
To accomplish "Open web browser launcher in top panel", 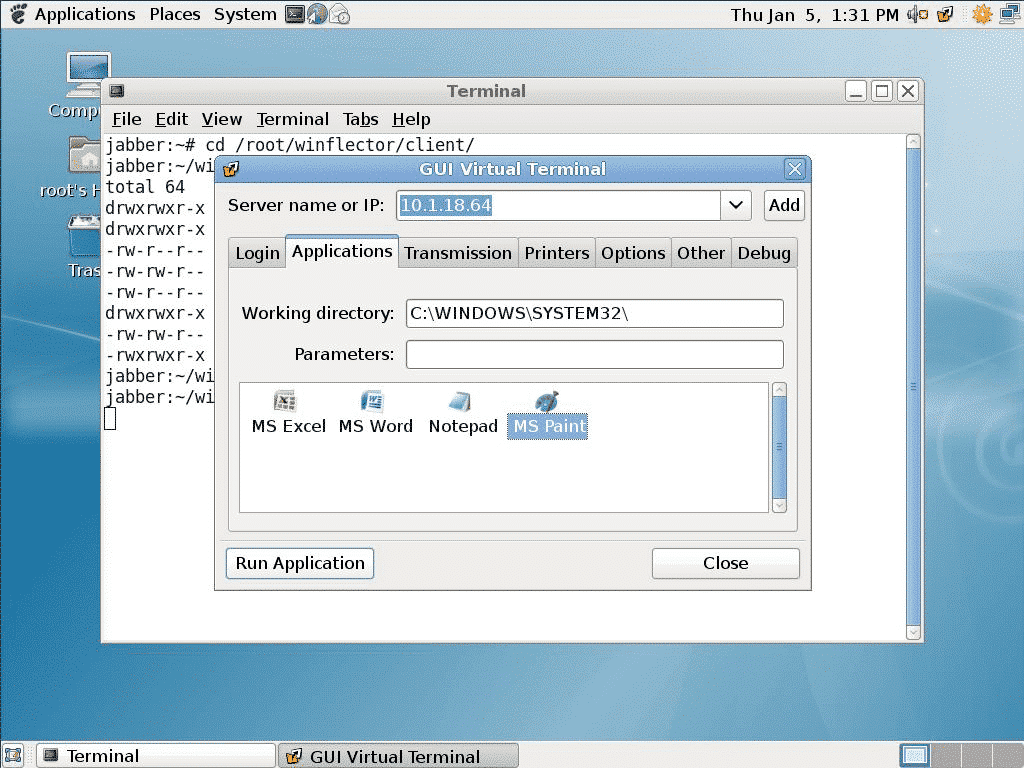I will point(317,14).
